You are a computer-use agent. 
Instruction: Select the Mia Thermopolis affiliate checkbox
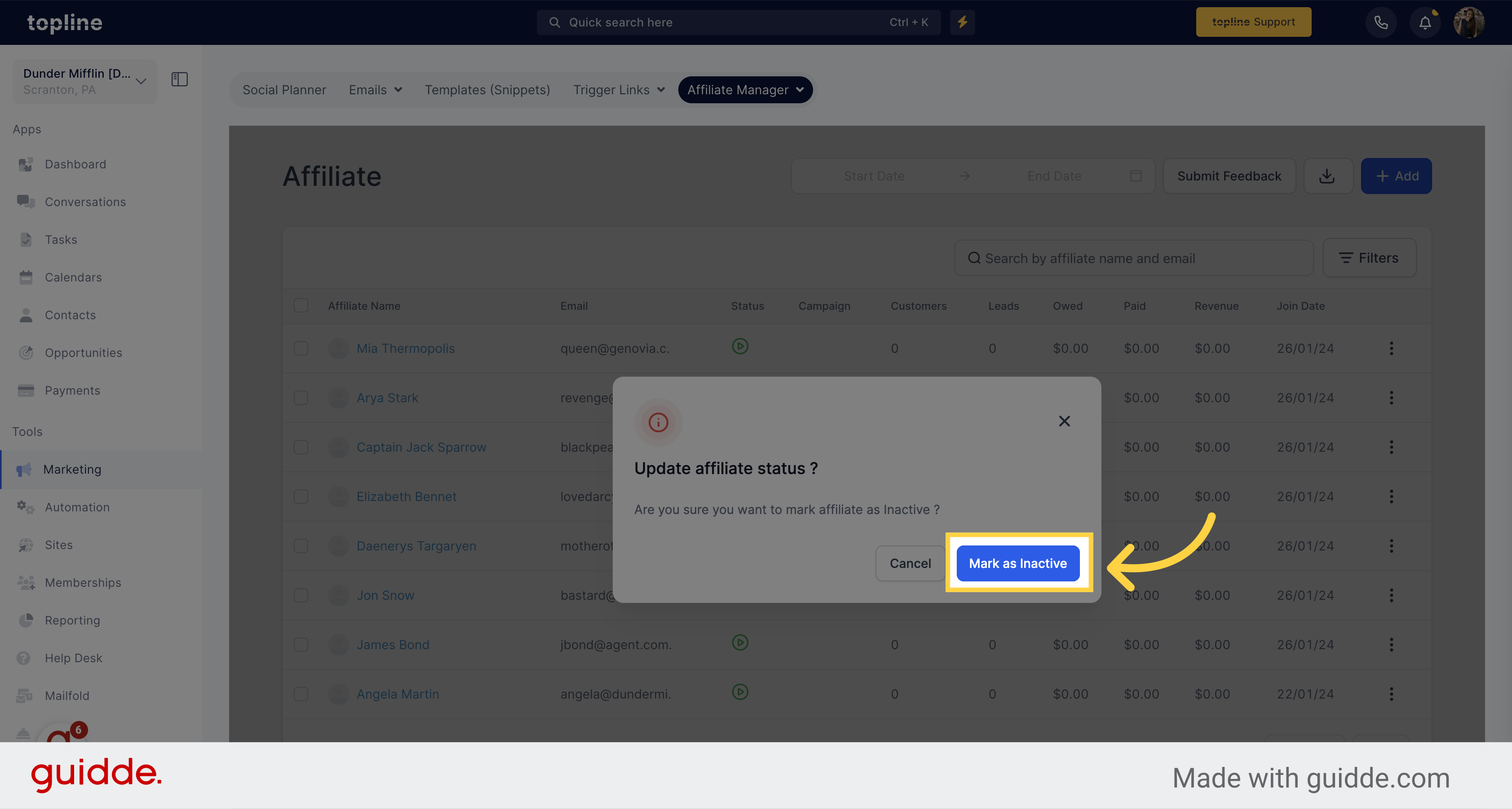coord(301,348)
